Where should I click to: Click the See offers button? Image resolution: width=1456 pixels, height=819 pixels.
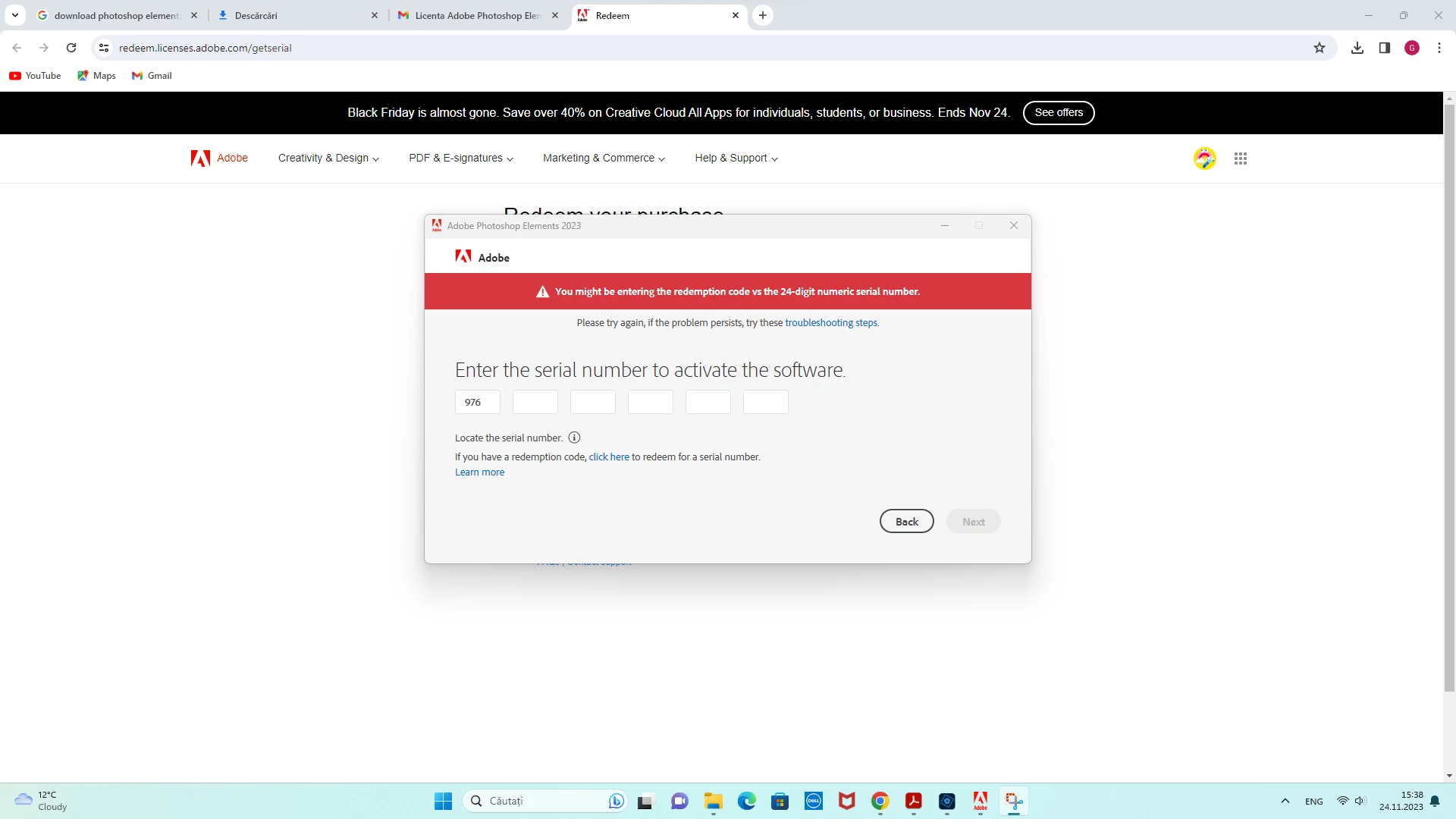pyautogui.click(x=1059, y=112)
